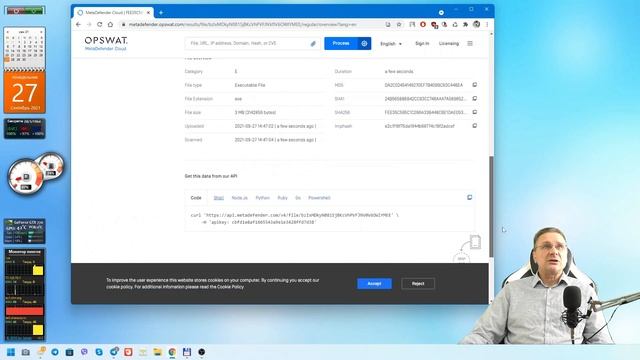This screenshot has height=360, width=640.
Task: Open Chrome three-dot menu
Action: pyautogui.click(x=487, y=24)
